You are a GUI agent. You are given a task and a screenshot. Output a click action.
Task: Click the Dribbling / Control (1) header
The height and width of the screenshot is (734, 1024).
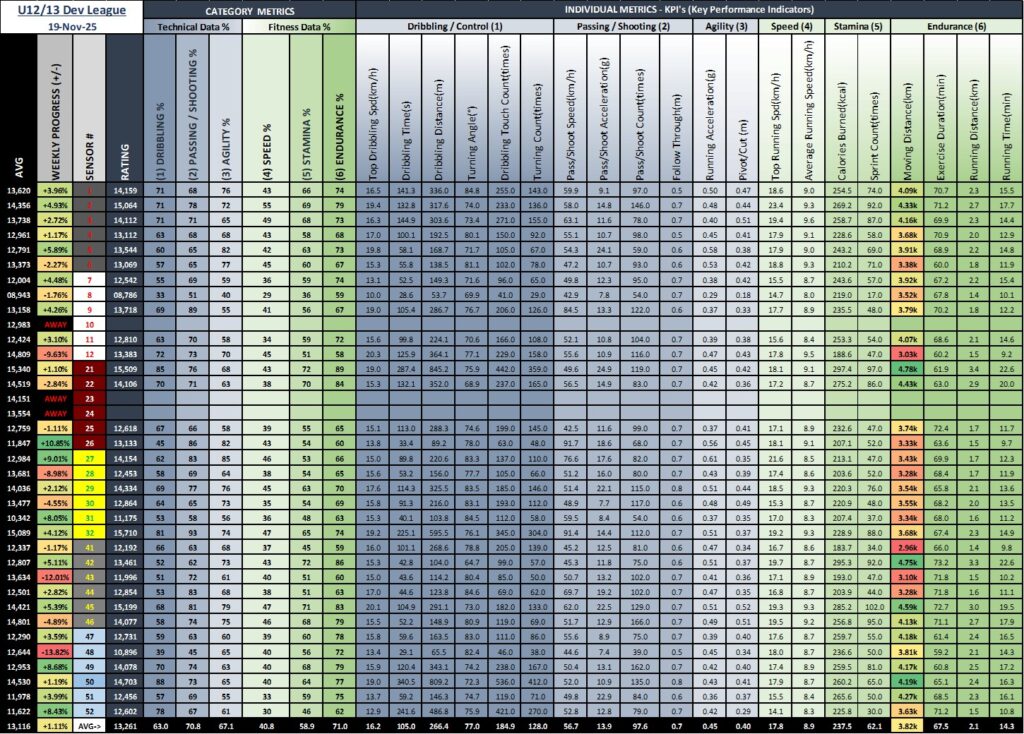(453, 27)
